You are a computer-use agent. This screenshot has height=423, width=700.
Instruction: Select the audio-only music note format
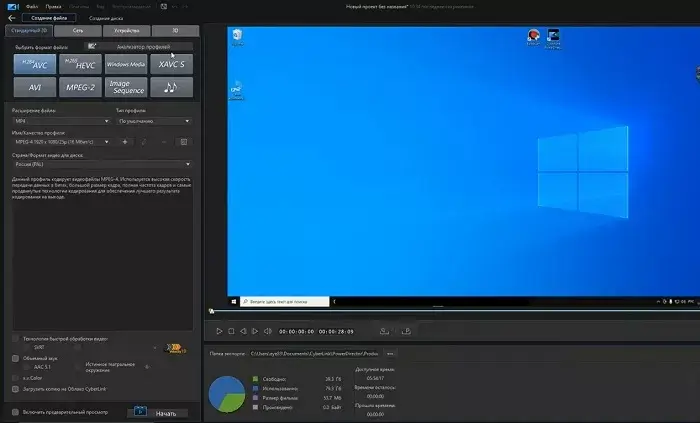(172, 88)
